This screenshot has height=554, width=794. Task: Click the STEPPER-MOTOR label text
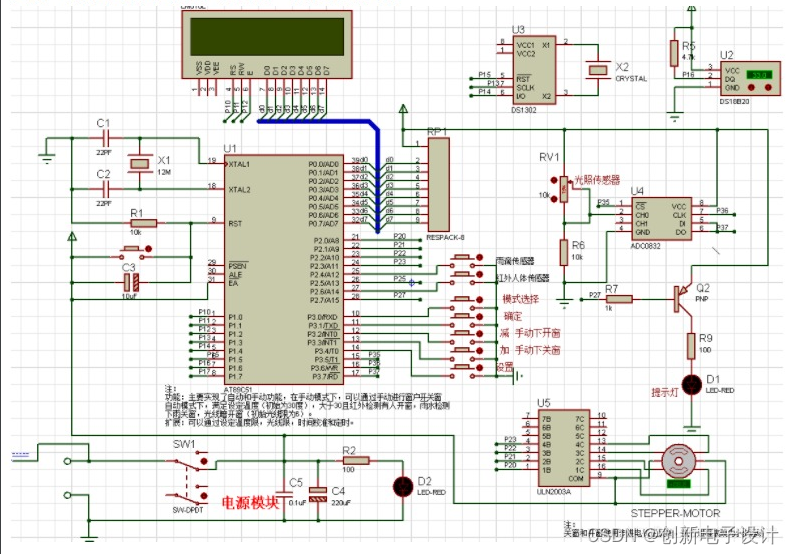pos(676,513)
